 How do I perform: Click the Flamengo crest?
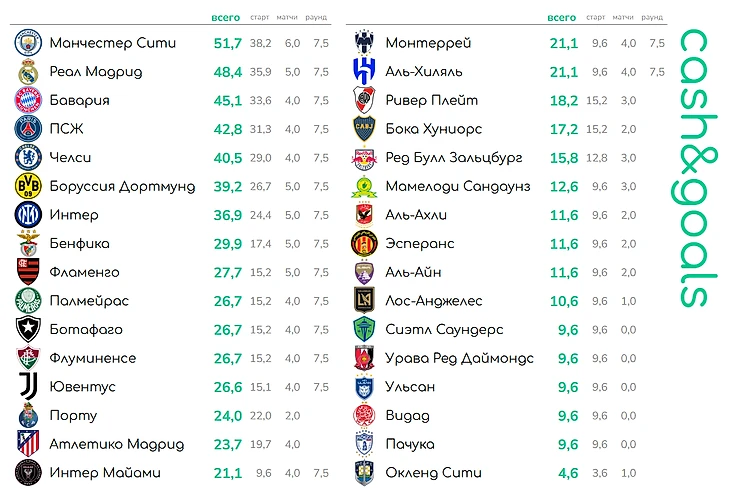[28, 272]
